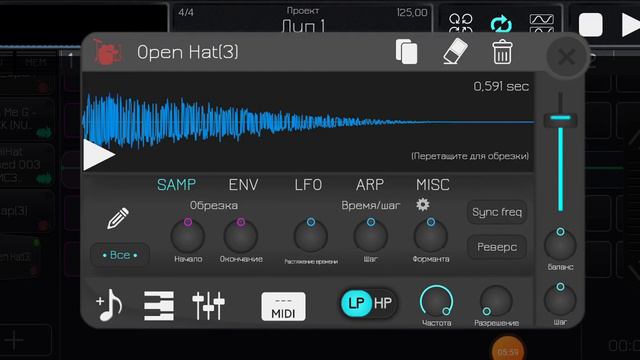640x360 pixels.
Task: Click the Частота filter knob
Action: [436, 301]
